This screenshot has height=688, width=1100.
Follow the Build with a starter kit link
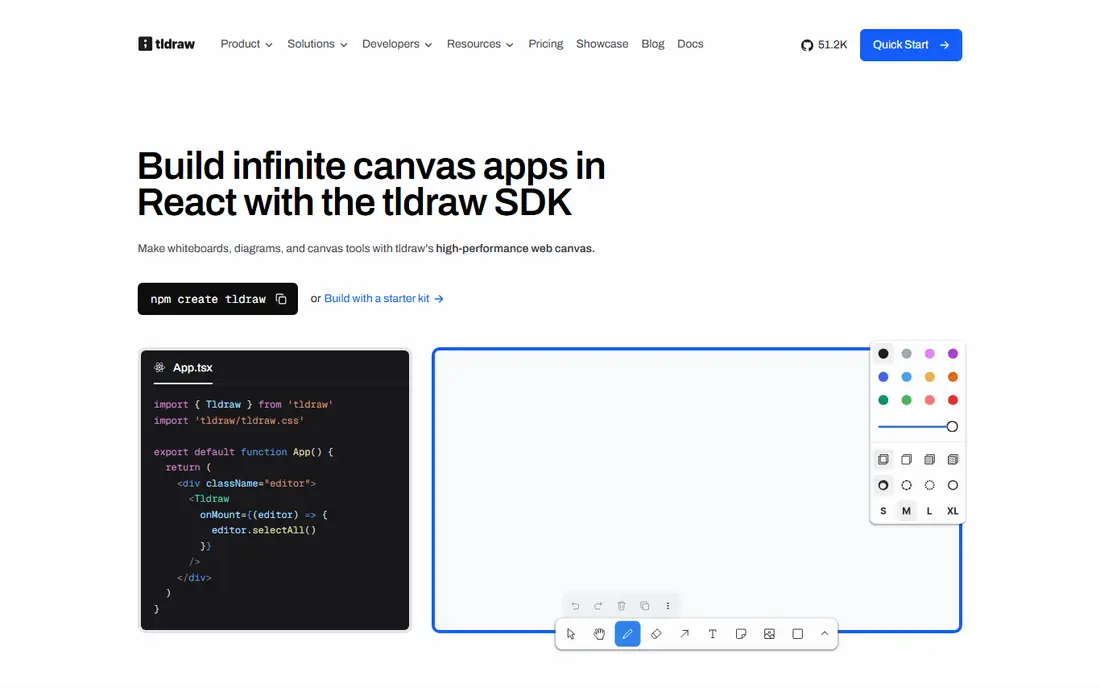(384, 299)
